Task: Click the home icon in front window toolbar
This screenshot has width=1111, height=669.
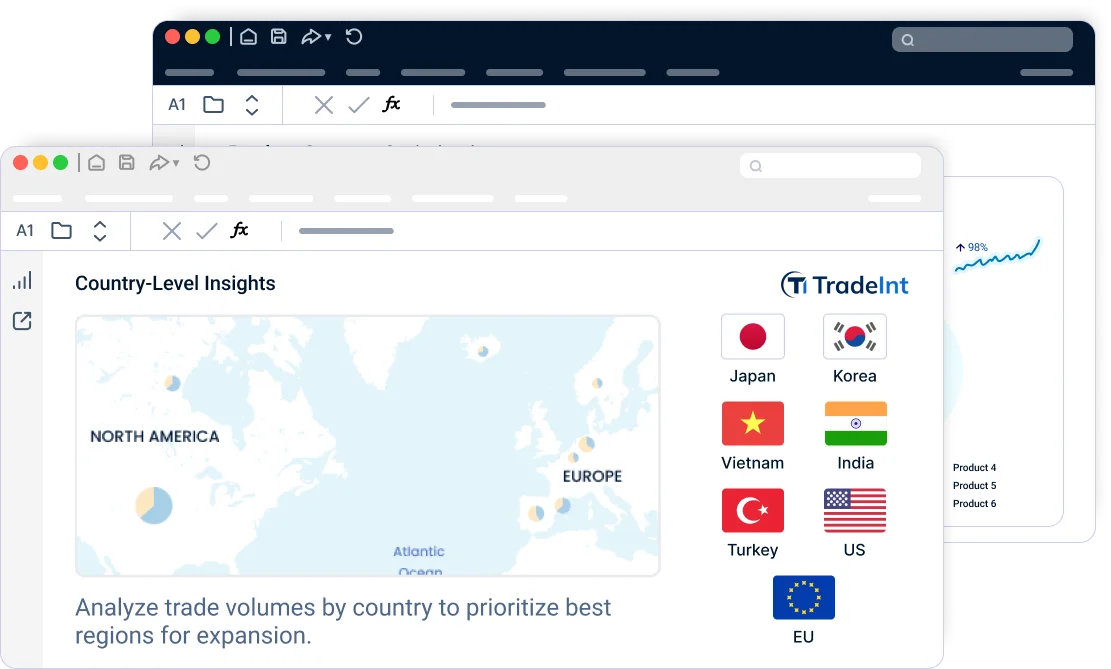Action: tap(96, 163)
